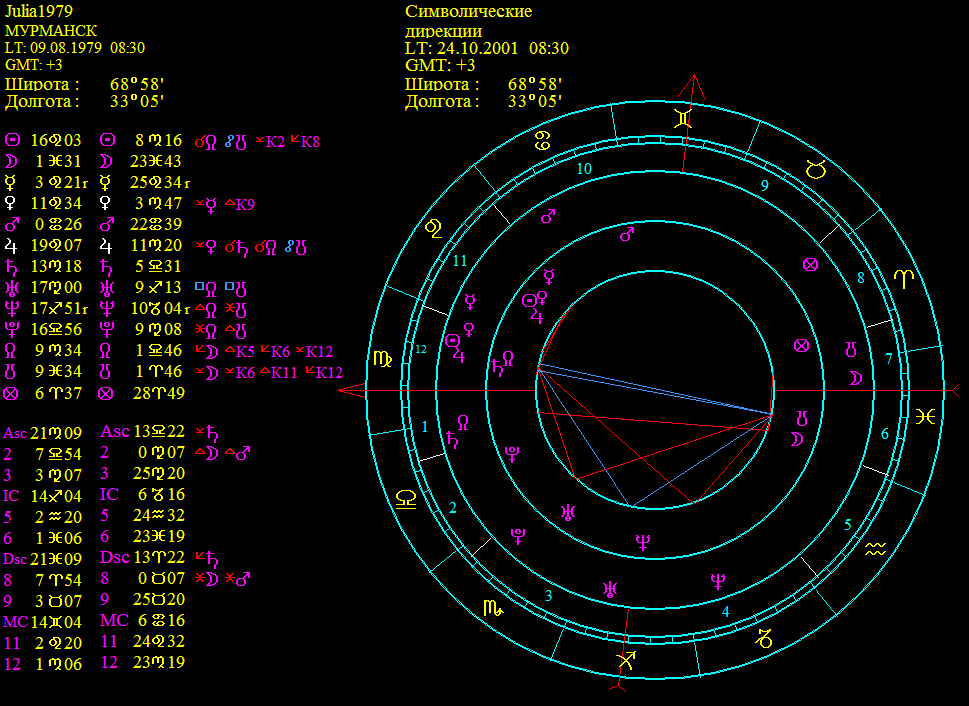969x706 pixels.
Task: Click the Символические дирекции heading
Action: pyautogui.click(x=468, y=21)
